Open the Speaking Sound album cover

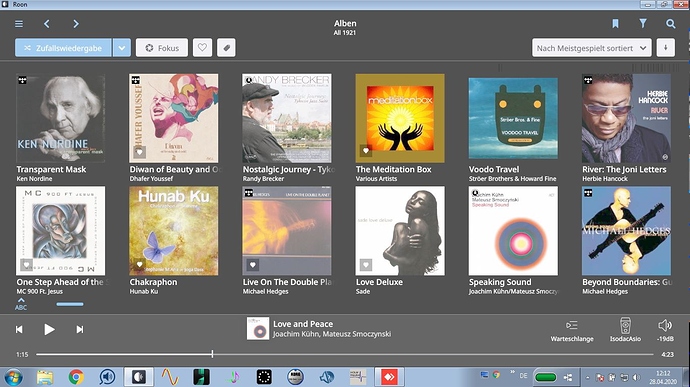pyautogui.click(x=513, y=231)
